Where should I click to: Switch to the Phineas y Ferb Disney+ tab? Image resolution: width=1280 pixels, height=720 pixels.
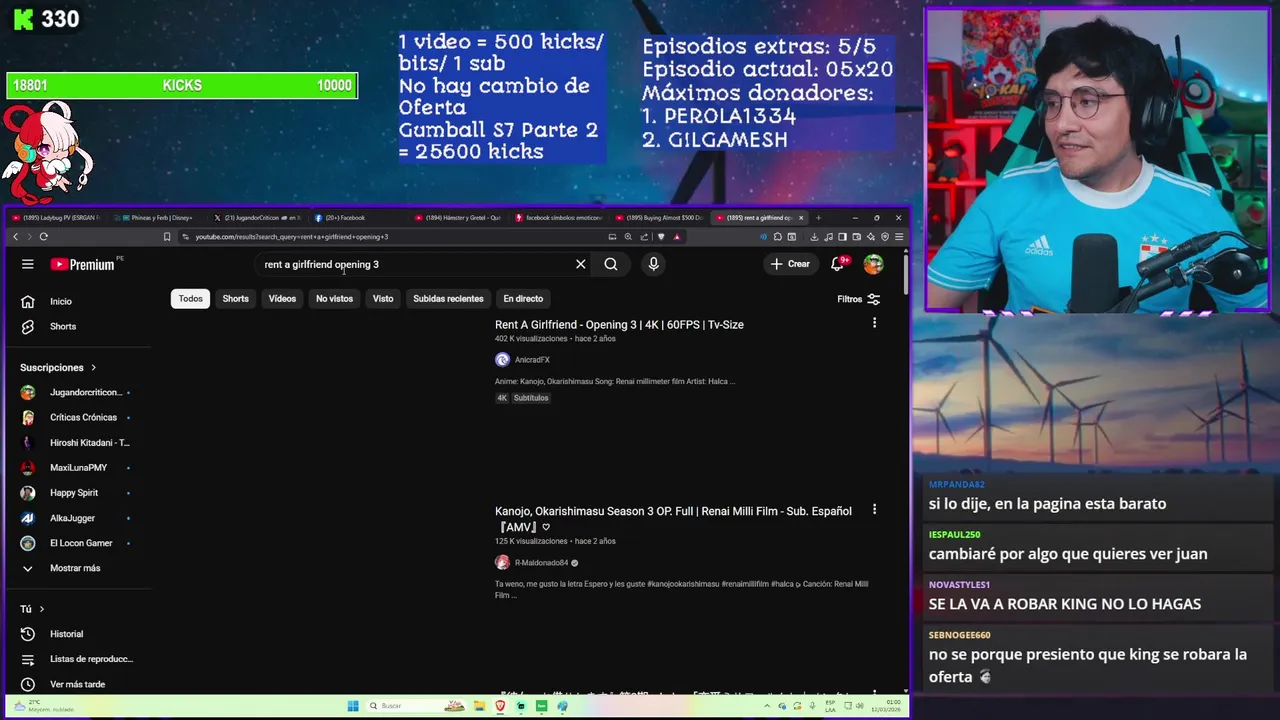point(155,217)
